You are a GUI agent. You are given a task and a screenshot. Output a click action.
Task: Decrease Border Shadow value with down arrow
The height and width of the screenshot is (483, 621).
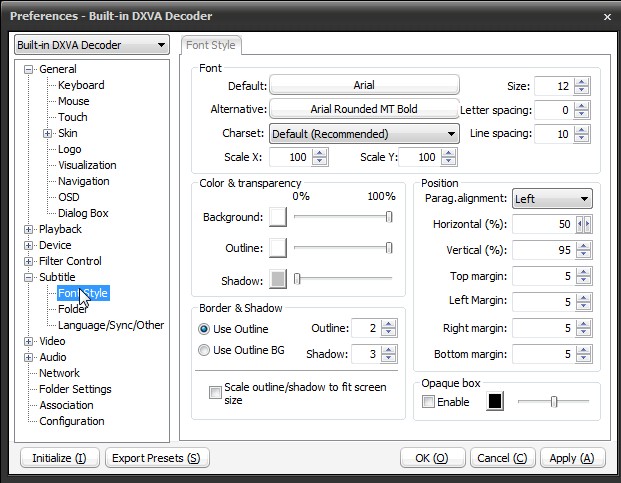388,358
